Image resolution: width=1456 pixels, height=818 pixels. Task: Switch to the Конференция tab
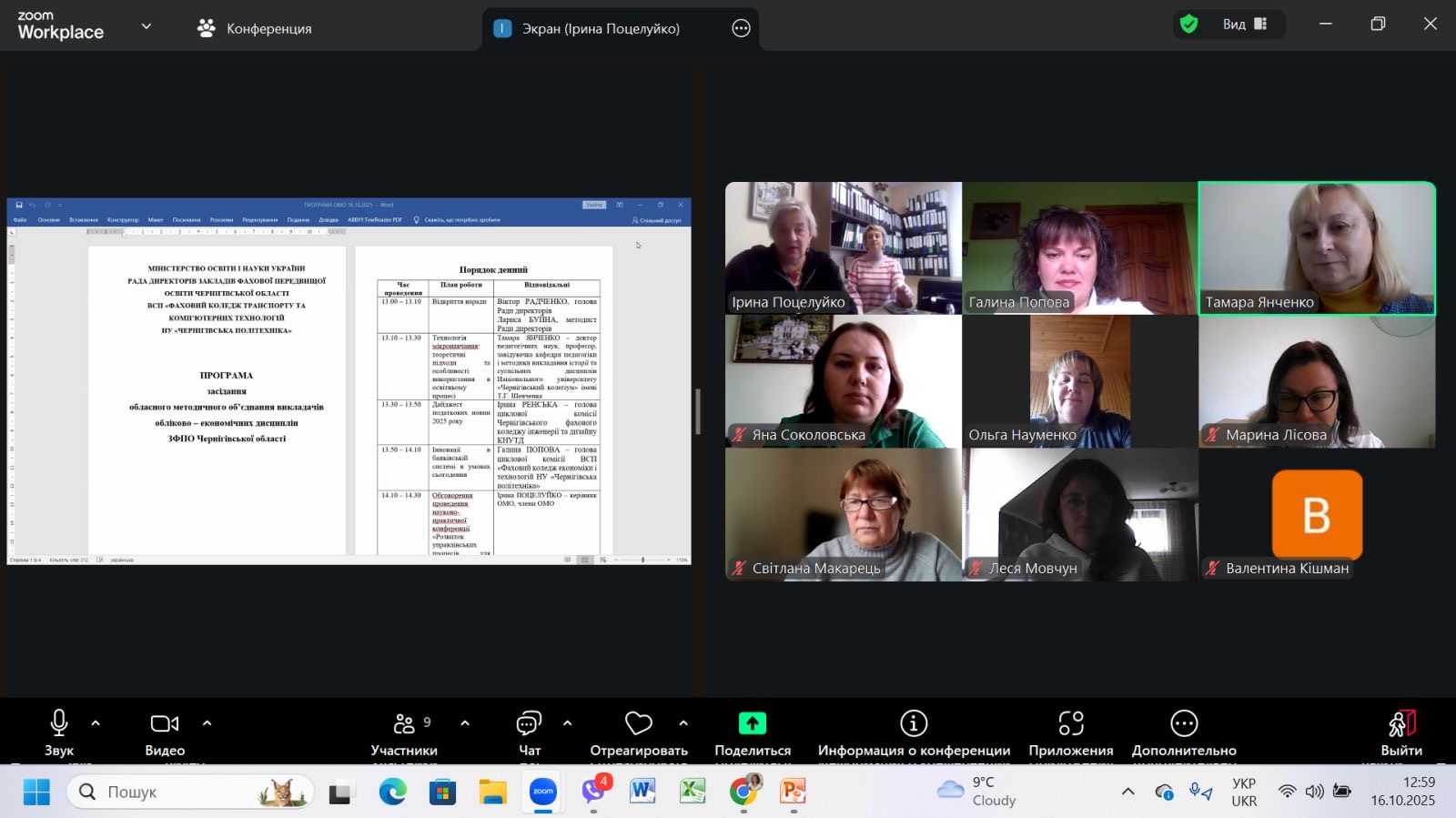click(255, 28)
